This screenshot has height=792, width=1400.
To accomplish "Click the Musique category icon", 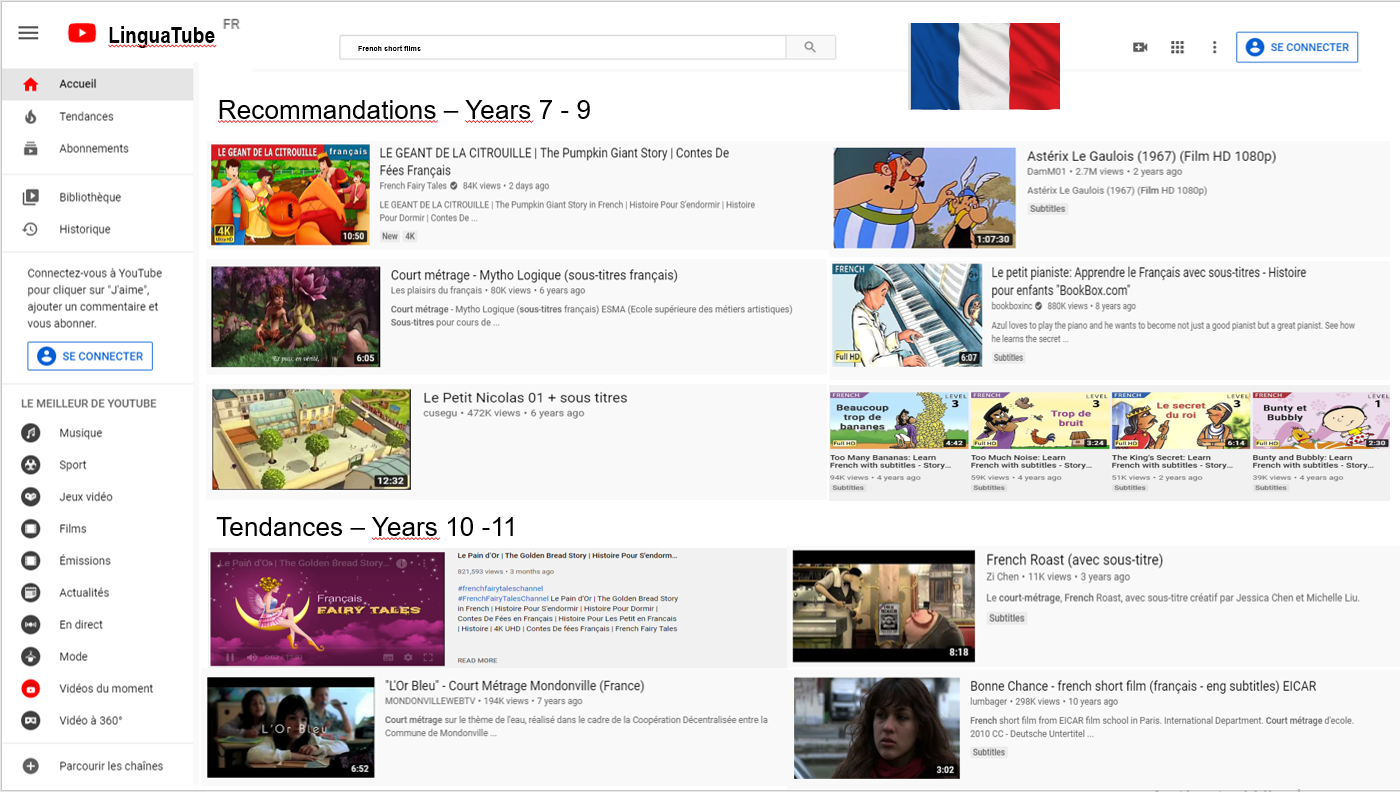I will [x=31, y=433].
